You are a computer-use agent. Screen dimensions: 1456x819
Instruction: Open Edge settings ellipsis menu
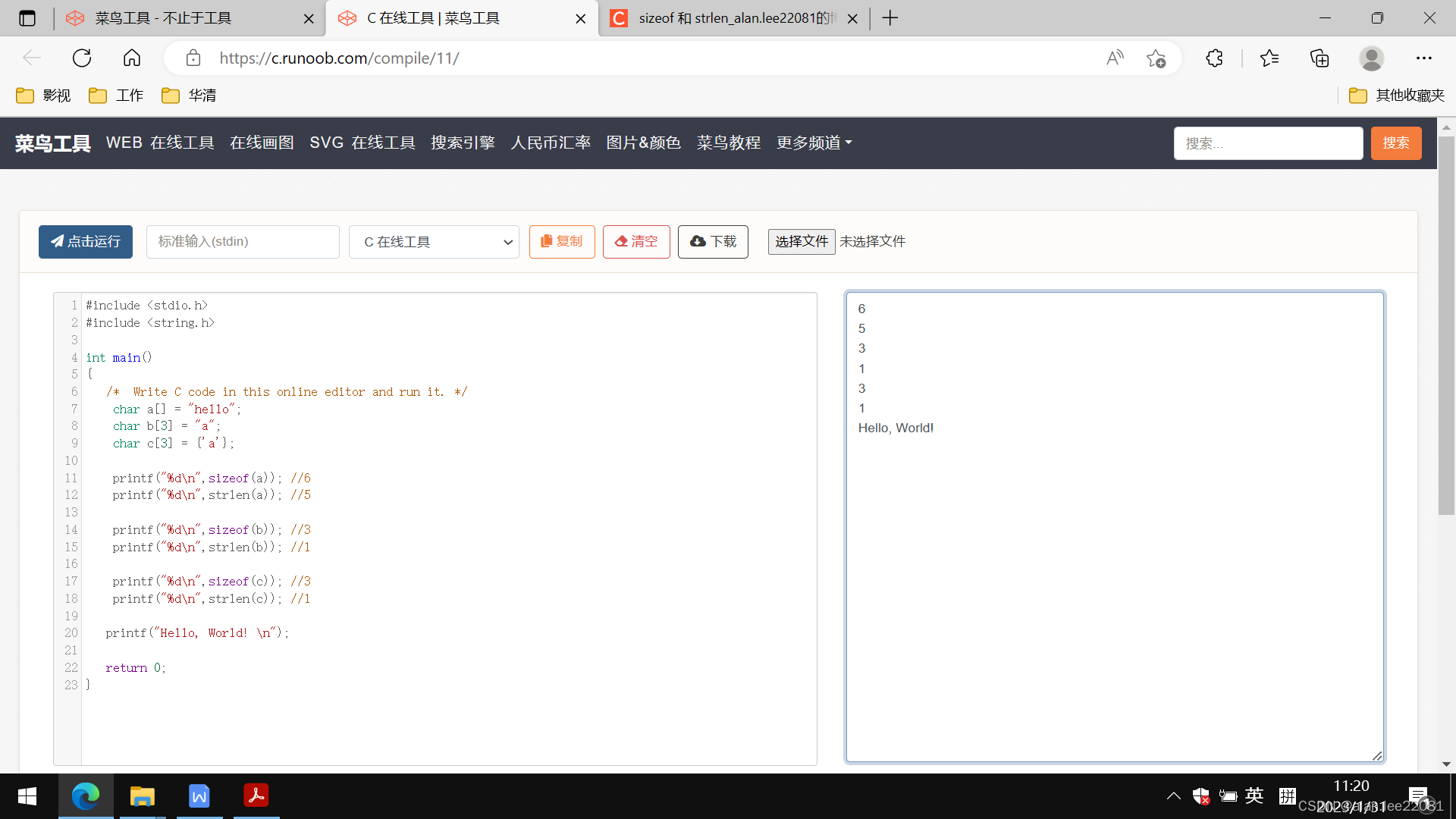[x=1423, y=58]
